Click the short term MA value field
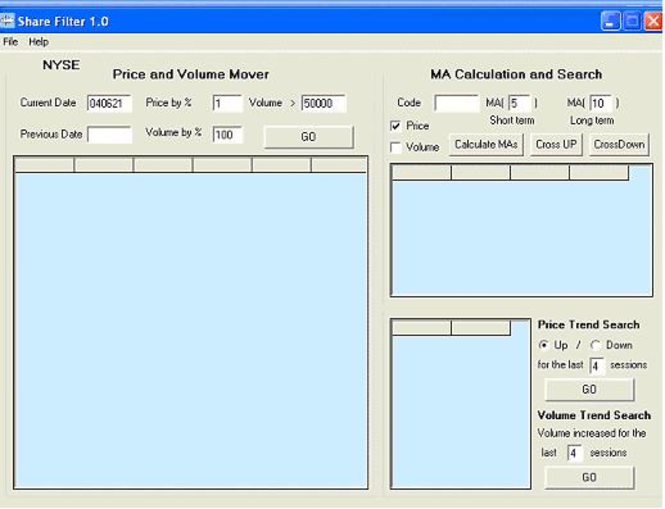665x509 pixels. click(520, 103)
